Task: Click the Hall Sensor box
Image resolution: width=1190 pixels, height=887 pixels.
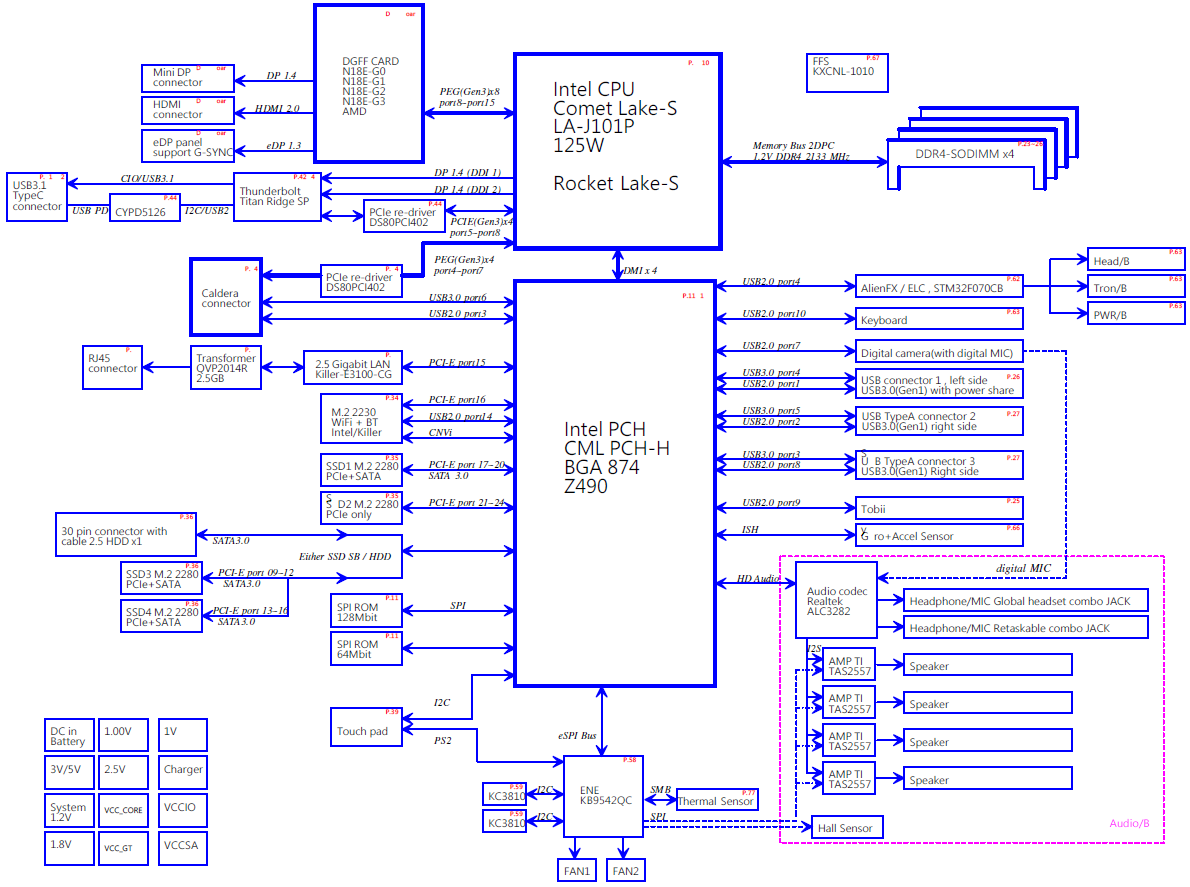Action: click(x=846, y=828)
